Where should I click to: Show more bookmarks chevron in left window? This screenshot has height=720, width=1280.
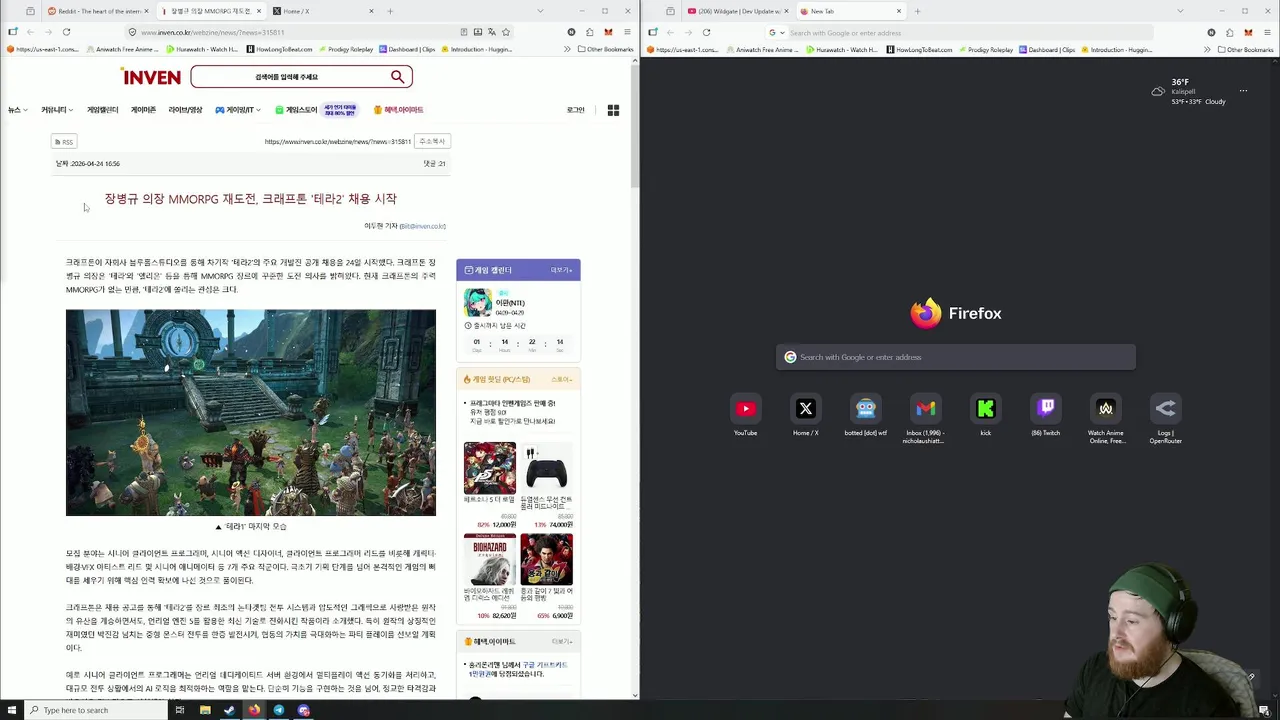[569, 49]
